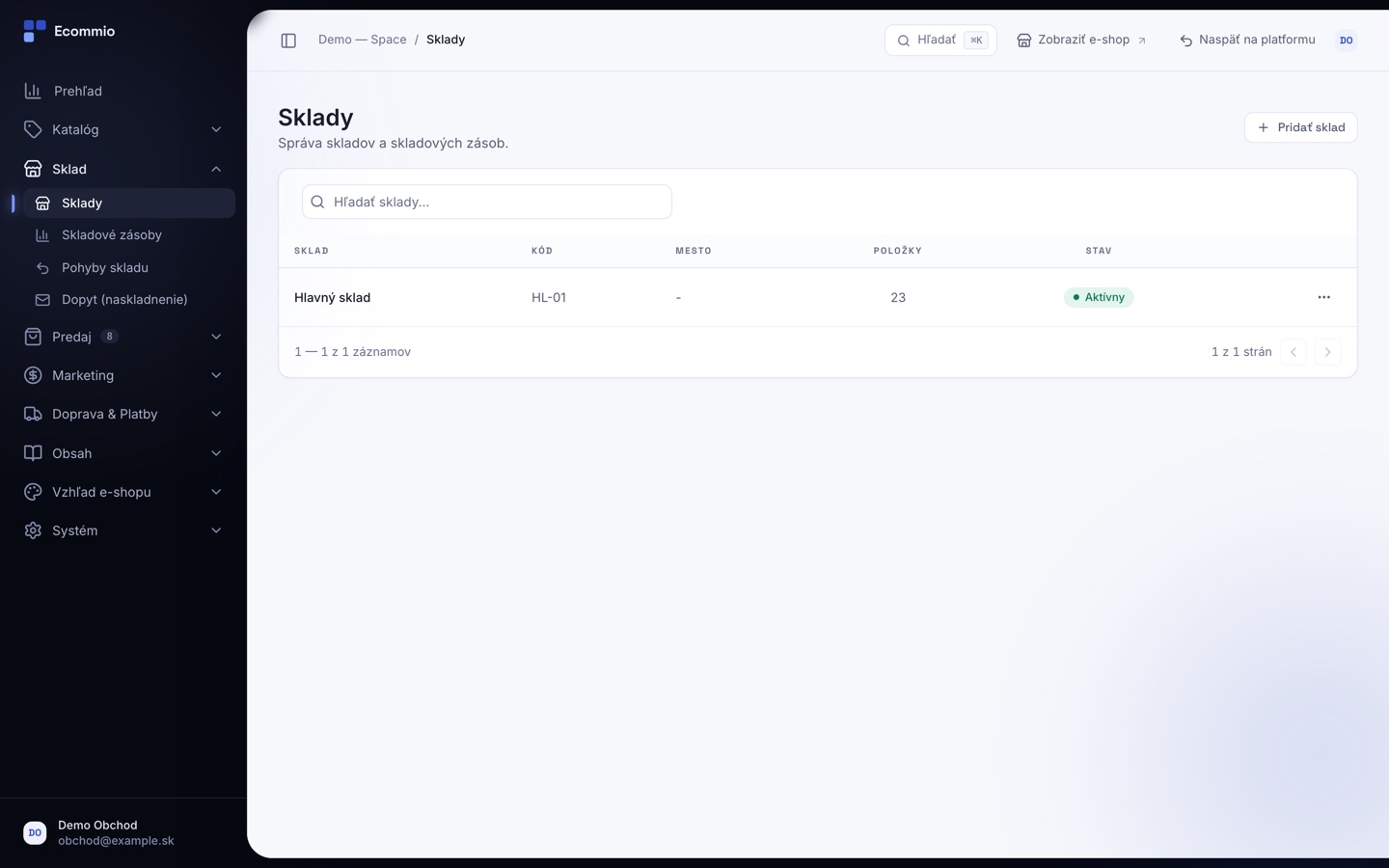Open Skladové zásoby submenu item
Screen dimensions: 1389x868
coord(129,235)
